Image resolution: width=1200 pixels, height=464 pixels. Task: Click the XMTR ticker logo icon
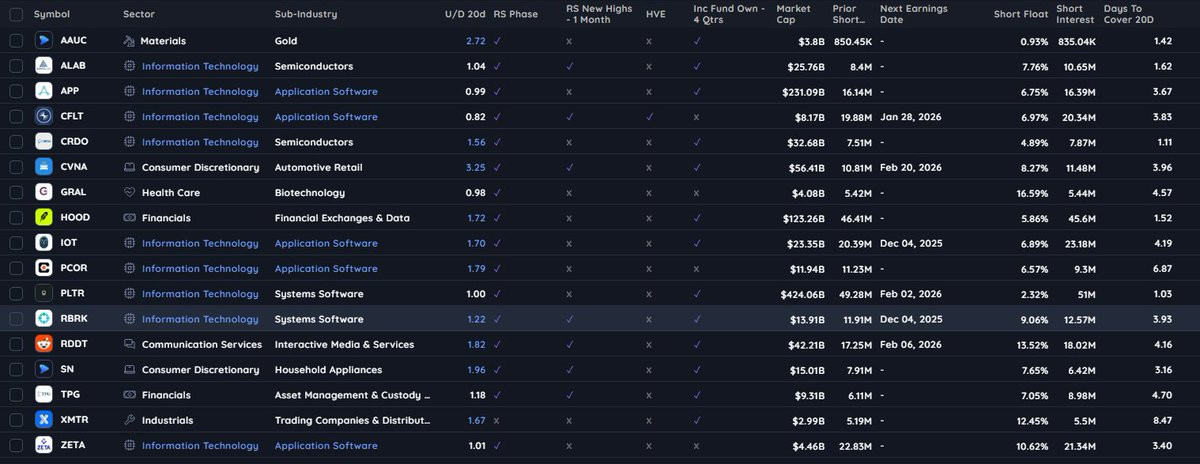44,420
